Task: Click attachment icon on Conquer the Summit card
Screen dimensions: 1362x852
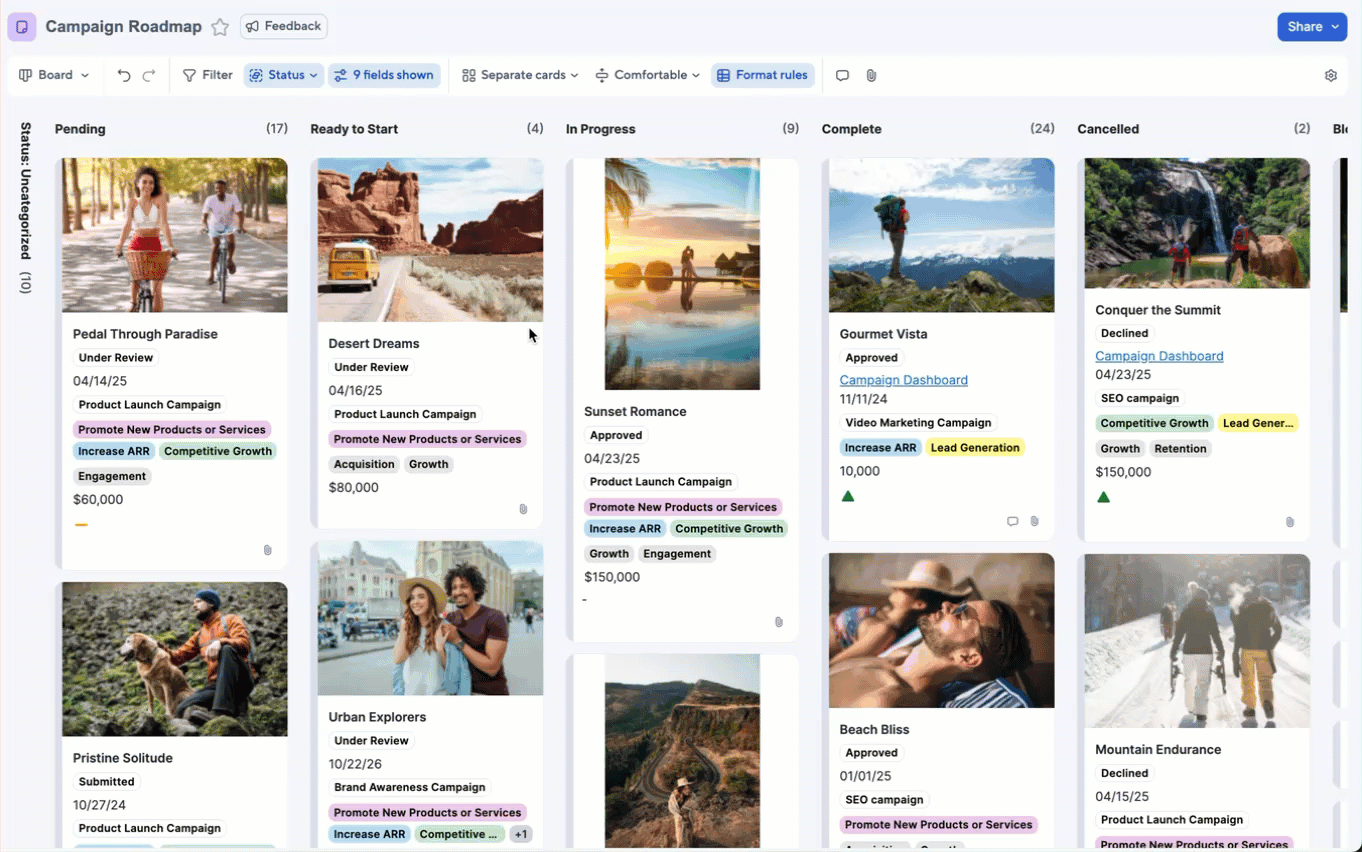Action: (1290, 522)
